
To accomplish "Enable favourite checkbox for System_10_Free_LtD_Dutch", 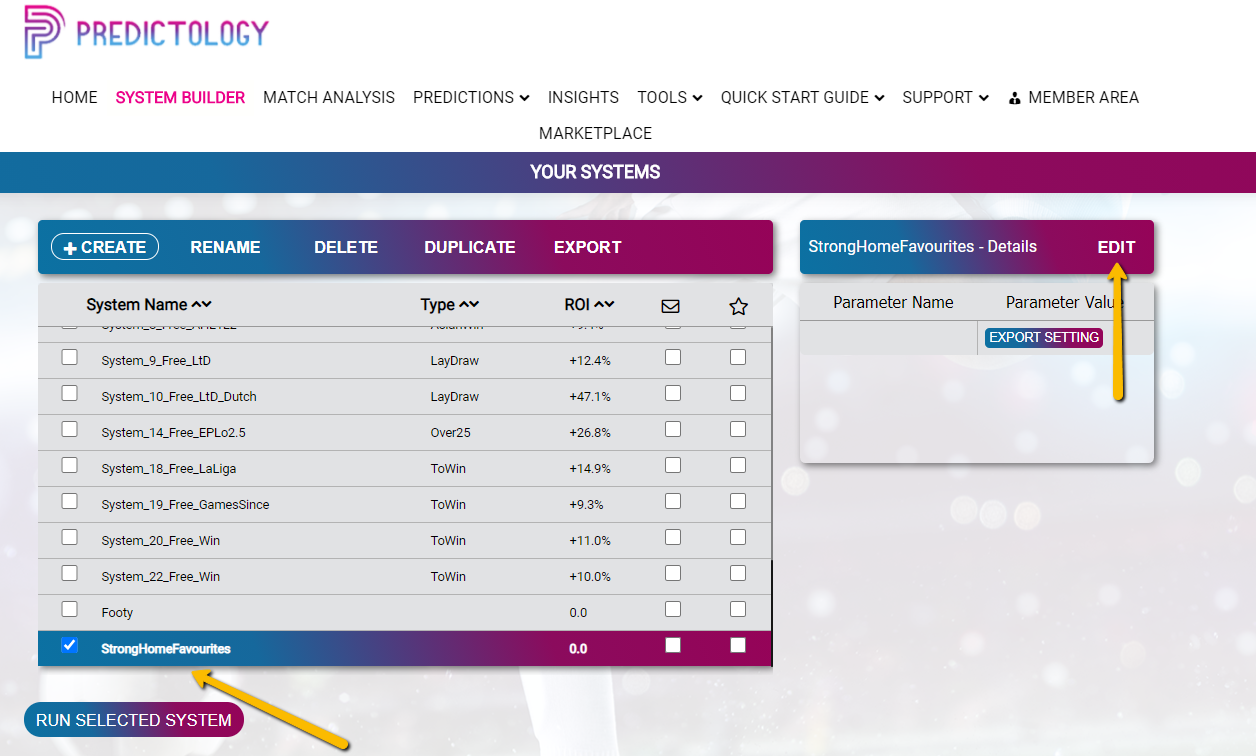I will coord(738,393).
